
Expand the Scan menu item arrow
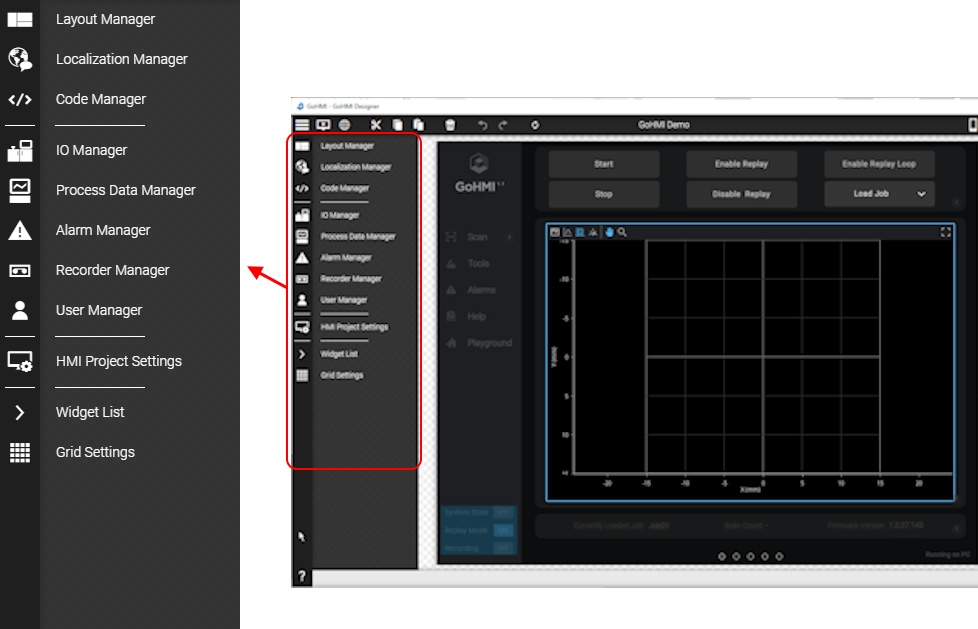click(510, 238)
